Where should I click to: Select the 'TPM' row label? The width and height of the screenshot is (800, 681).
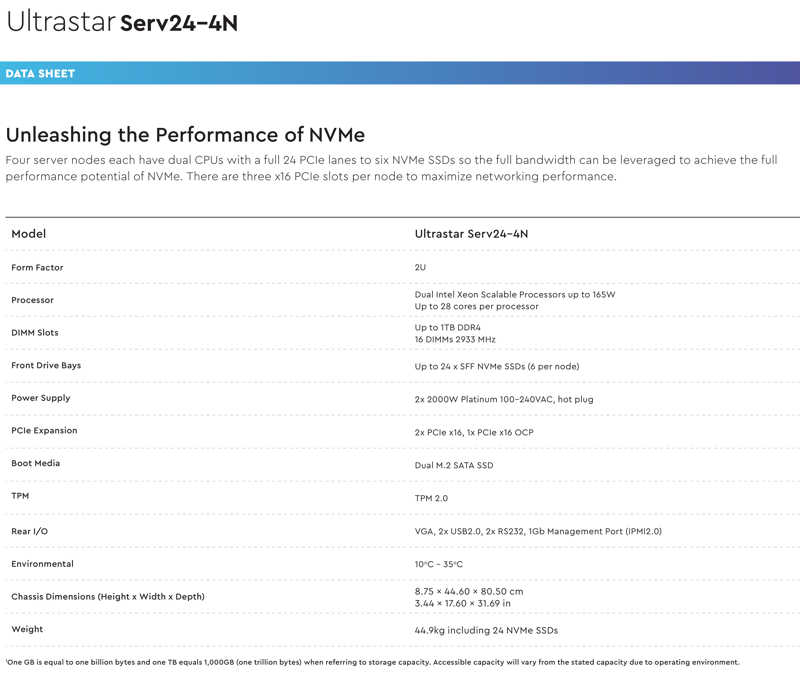coord(20,496)
